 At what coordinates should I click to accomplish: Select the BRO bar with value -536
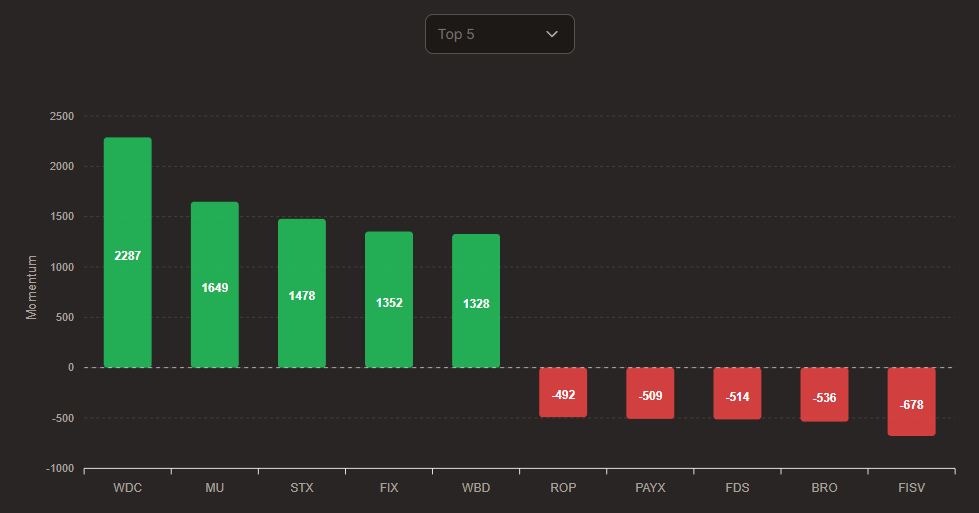point(824,395)
